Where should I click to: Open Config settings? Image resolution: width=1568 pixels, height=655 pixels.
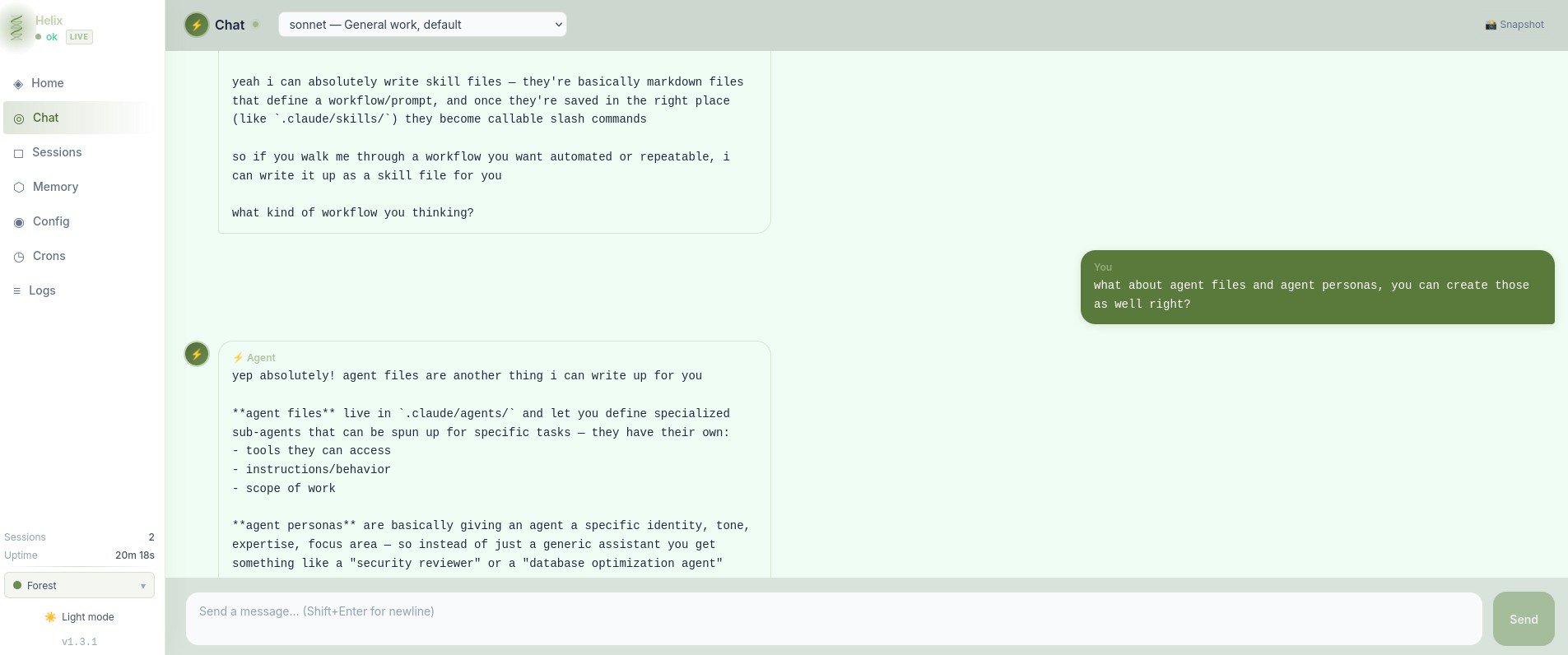(79, 221)
